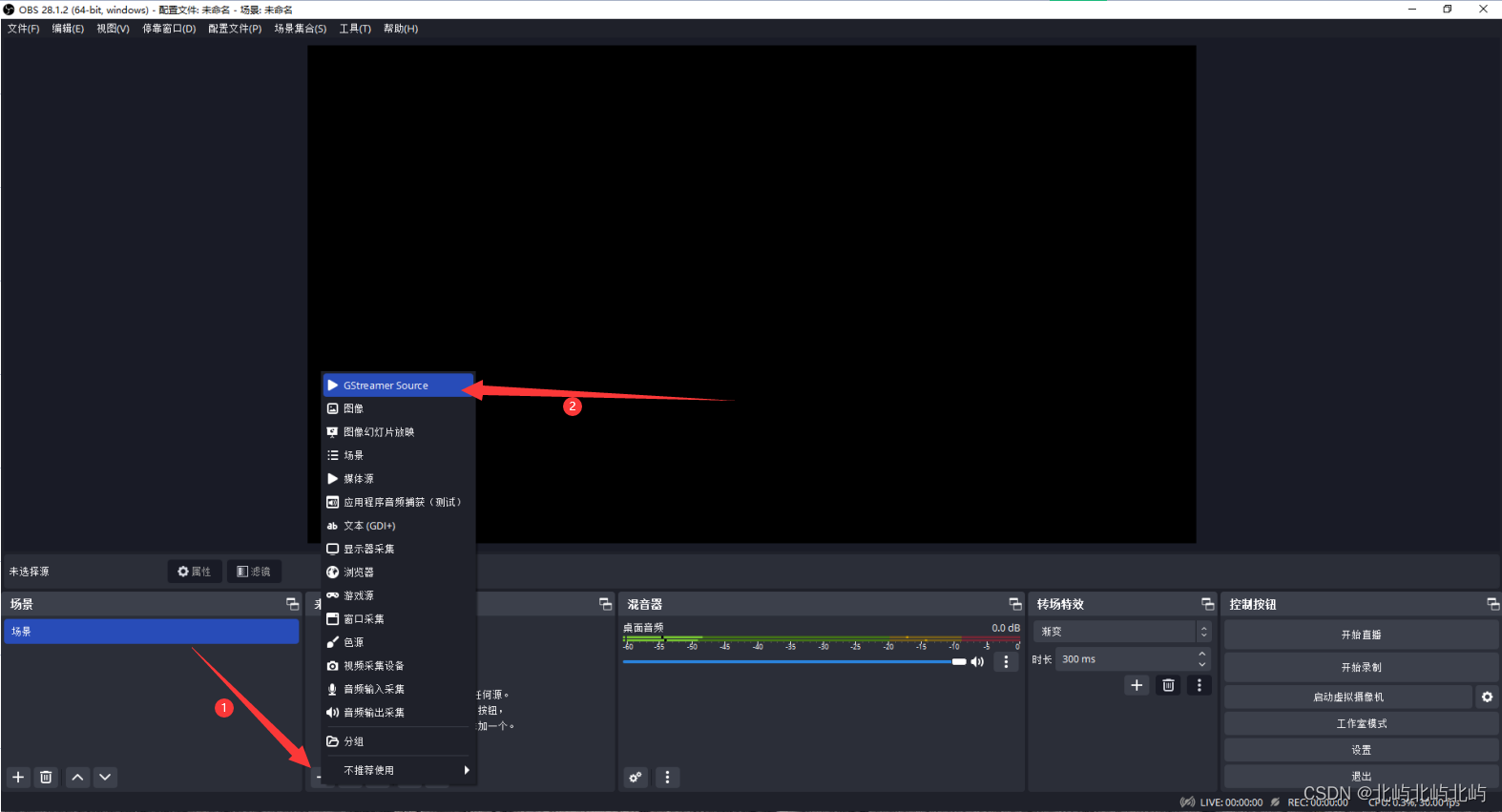Open the 设置 button in controls
The height and width of the screenshot is (812, 1502).
(x=1361, y=750)
